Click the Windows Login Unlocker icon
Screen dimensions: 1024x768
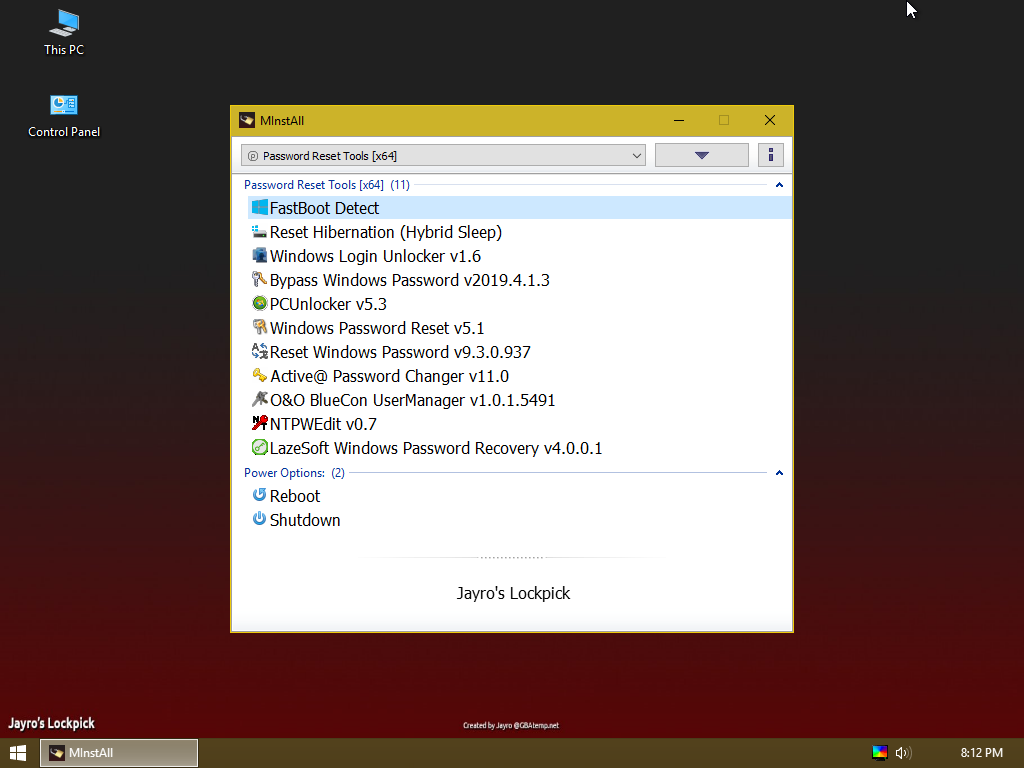259,255
